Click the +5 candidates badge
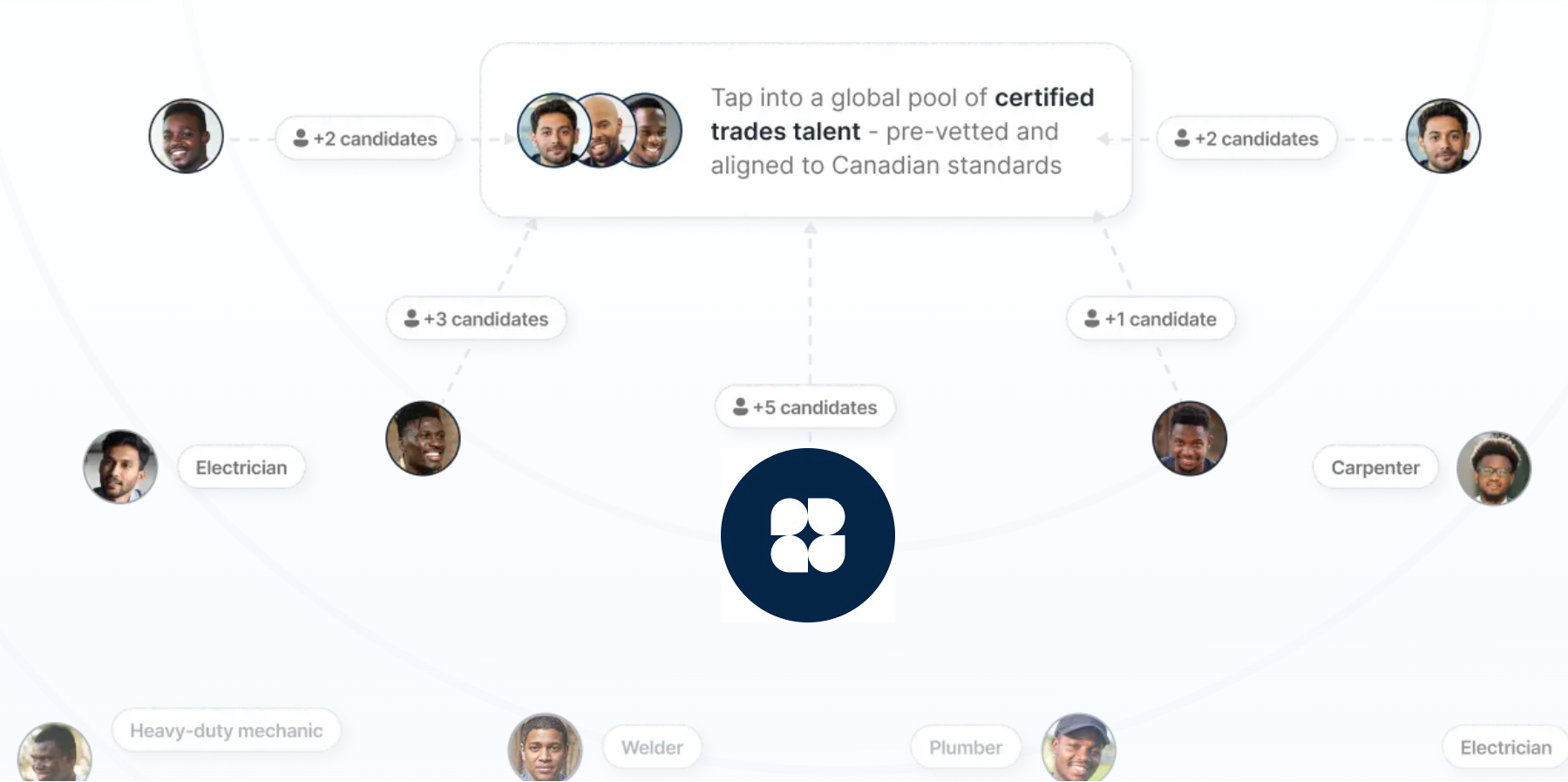Image resolution: width=1568 pixels, height=782 pixels. (805, 407)
